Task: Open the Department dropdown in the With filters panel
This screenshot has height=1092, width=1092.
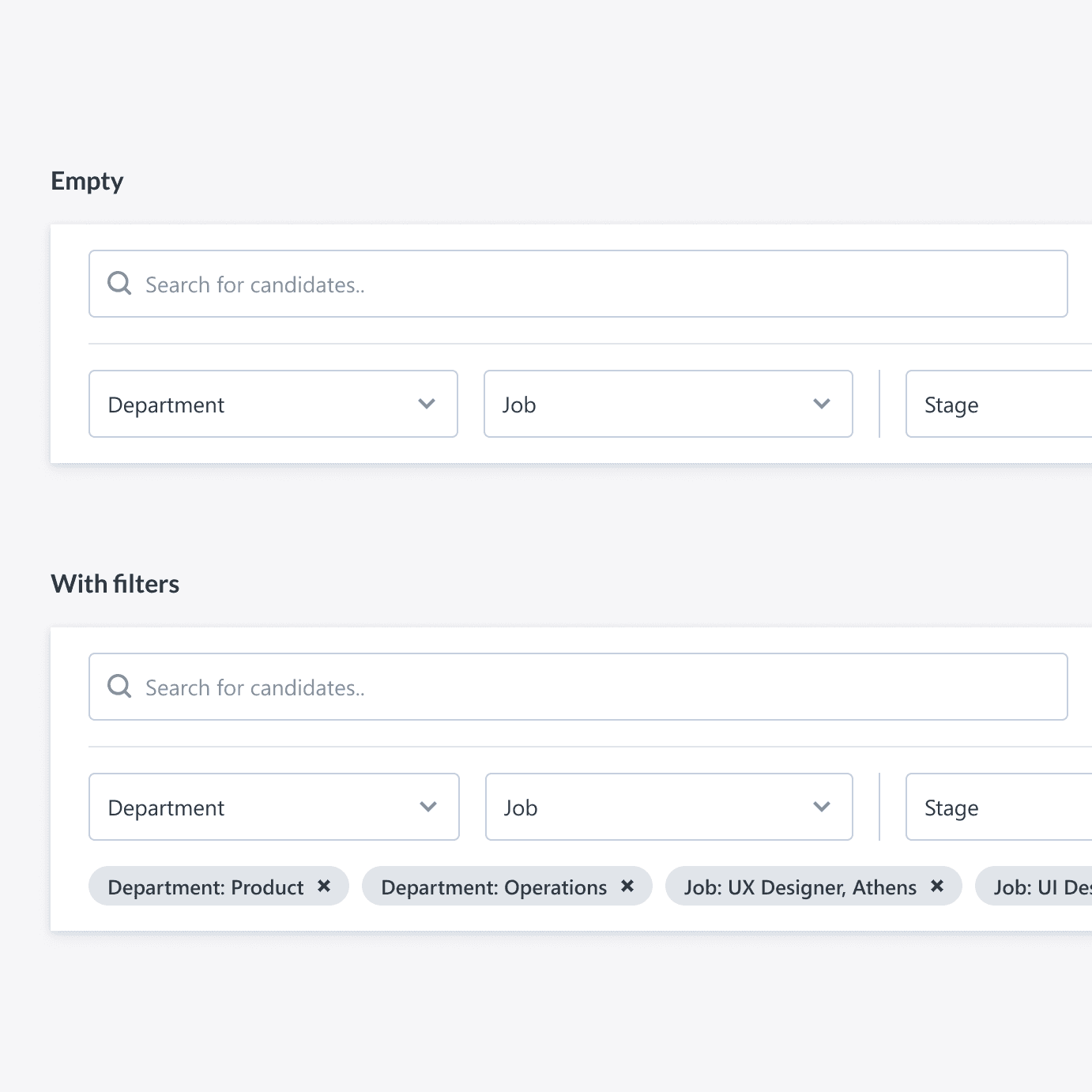Action: click(x=274, y=807)
